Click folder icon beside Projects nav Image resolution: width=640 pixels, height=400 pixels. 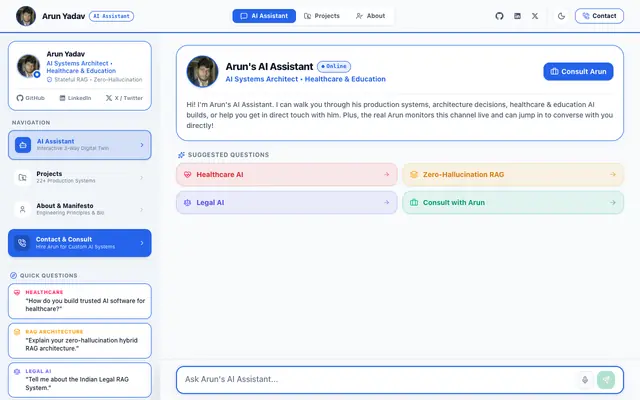pos(22,177)
